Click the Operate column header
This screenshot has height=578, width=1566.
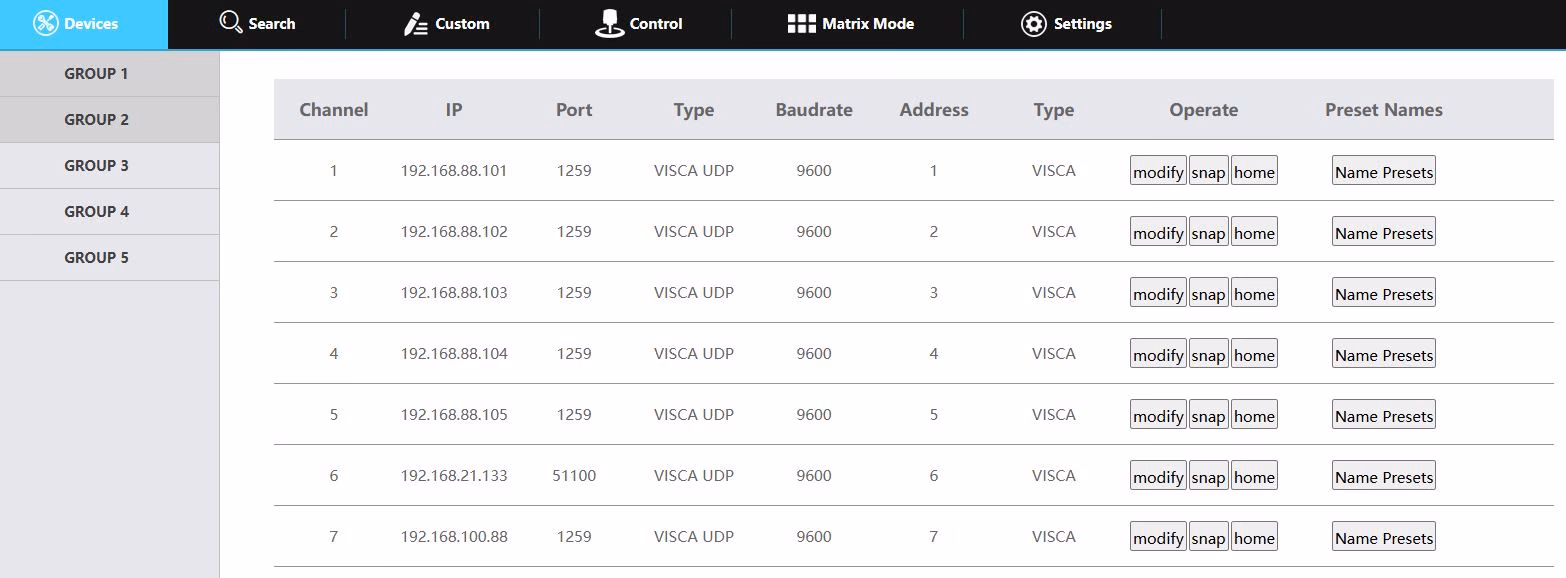[1204, 110]
